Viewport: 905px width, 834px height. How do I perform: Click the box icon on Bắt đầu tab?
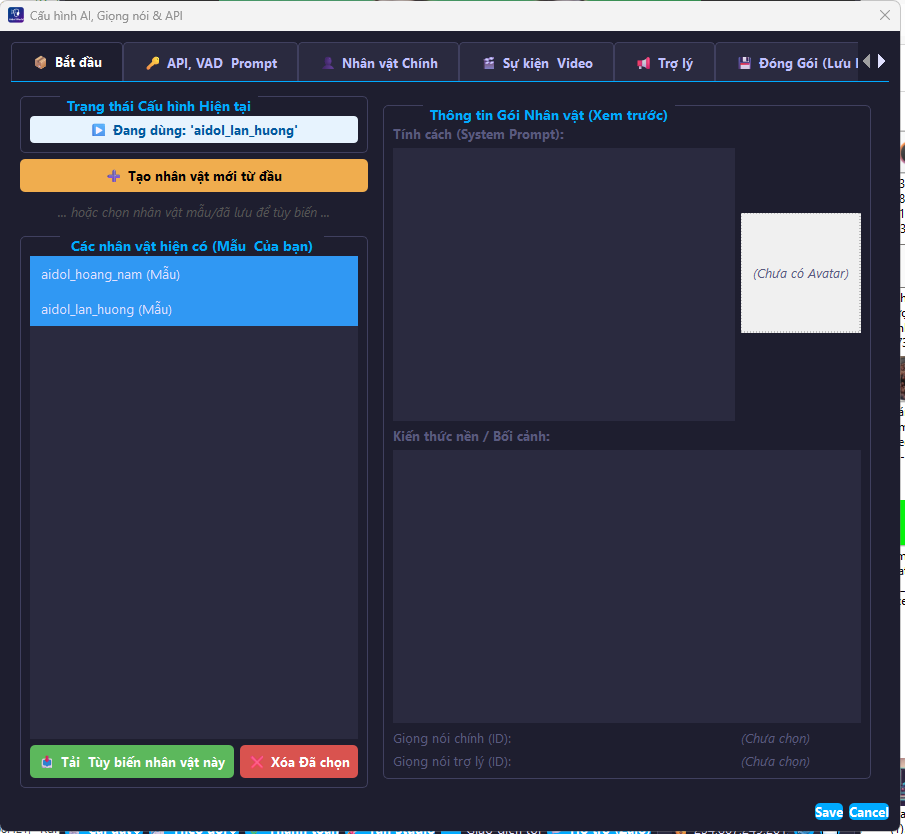41,62
